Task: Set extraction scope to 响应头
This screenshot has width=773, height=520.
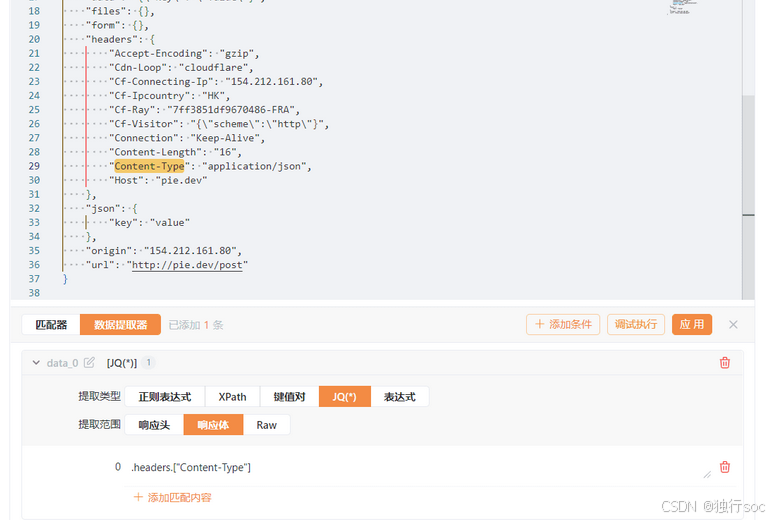Action: (154, 425)
